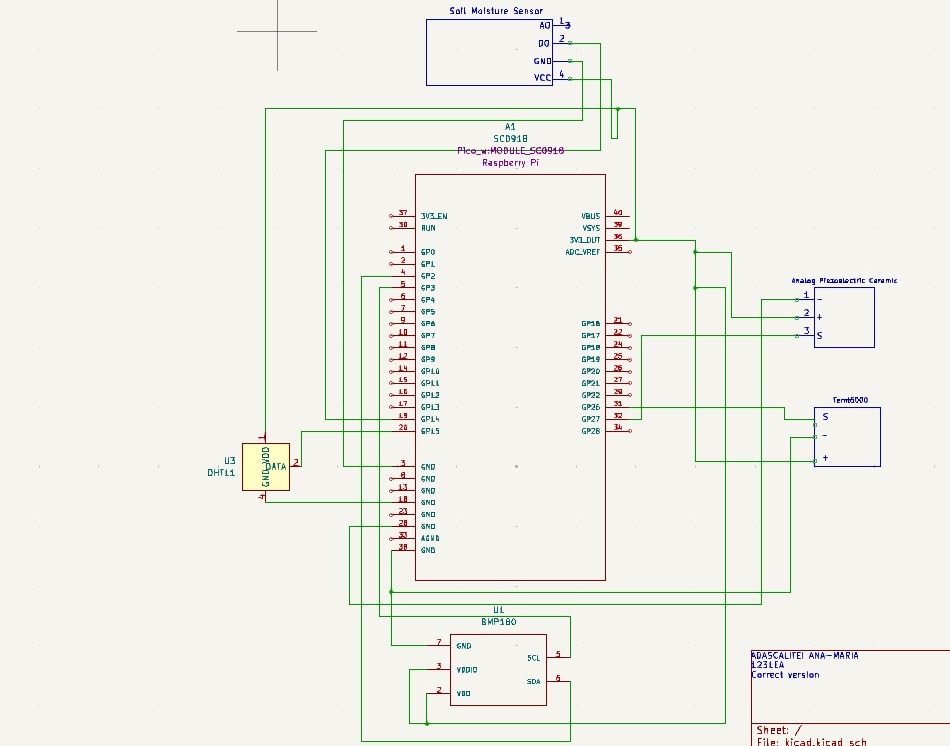
Task: Select the Pico_w:MODULE_SC0918 footprint text
Action: [510, 150]
